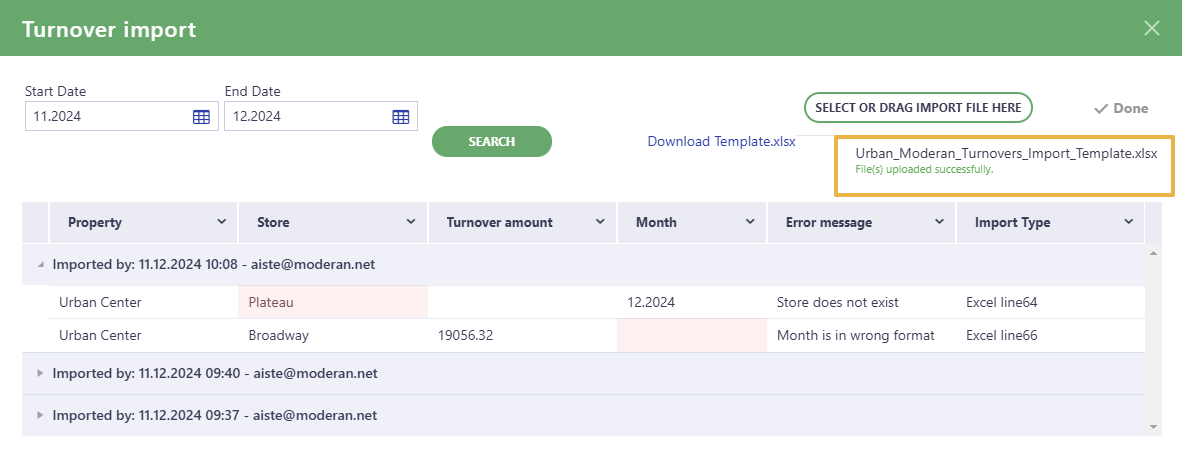The width and height of the screenshot is (1182, 453).
Task: Select the Broadway store cell
Action: click(332, 335)
